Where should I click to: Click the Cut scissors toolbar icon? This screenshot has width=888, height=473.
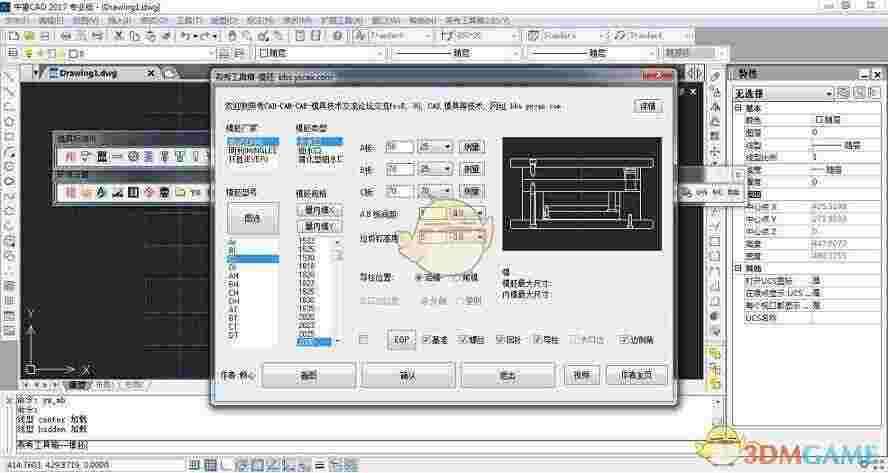(x=118, y=36)
